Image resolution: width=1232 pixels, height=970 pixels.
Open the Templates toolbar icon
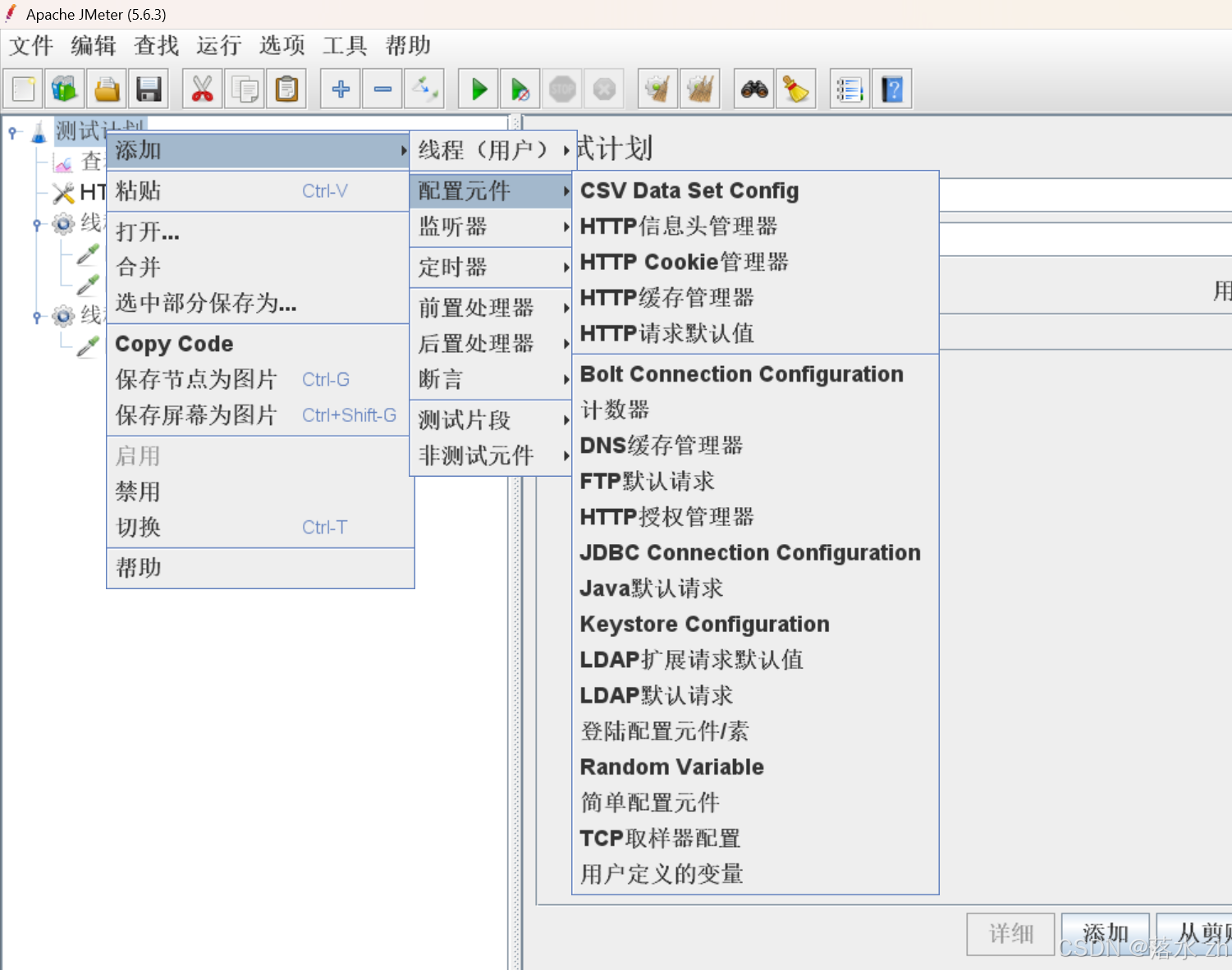(x=65, y=89)
